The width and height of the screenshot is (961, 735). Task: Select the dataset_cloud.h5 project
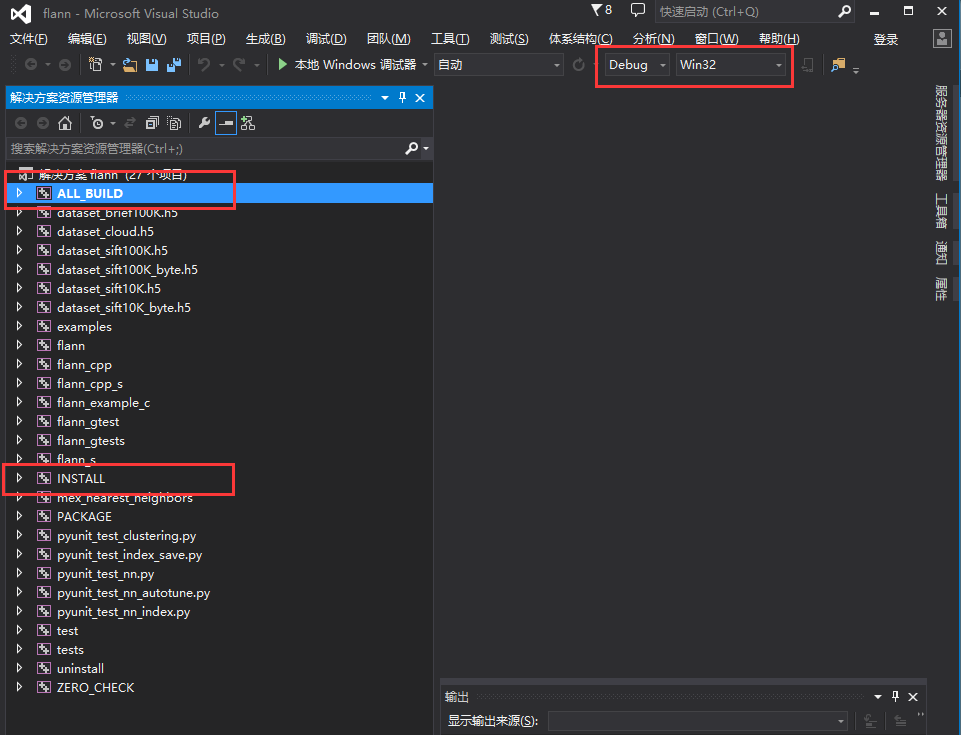[x=105, y=231]
